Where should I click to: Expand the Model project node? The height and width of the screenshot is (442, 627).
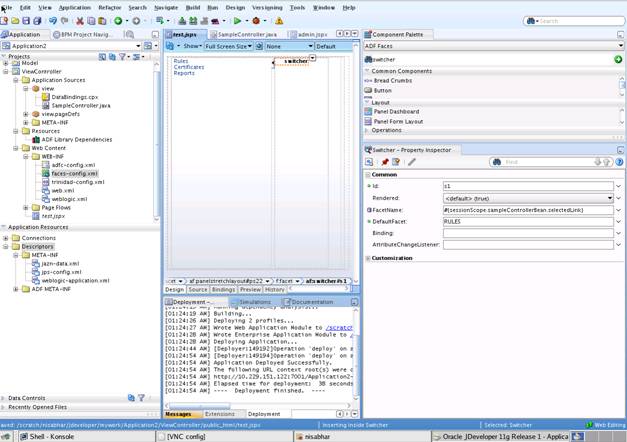[6, 63]
